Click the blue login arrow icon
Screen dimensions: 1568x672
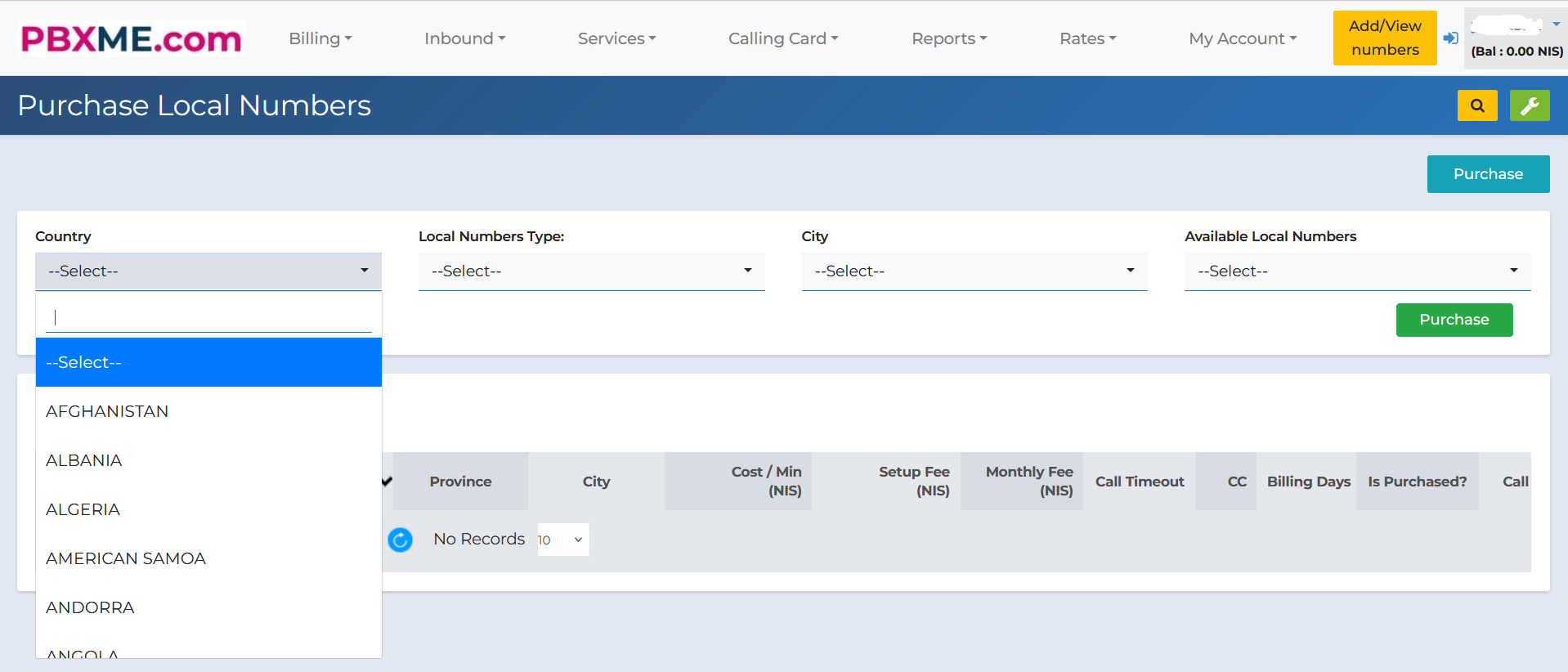coord(1450,38)
